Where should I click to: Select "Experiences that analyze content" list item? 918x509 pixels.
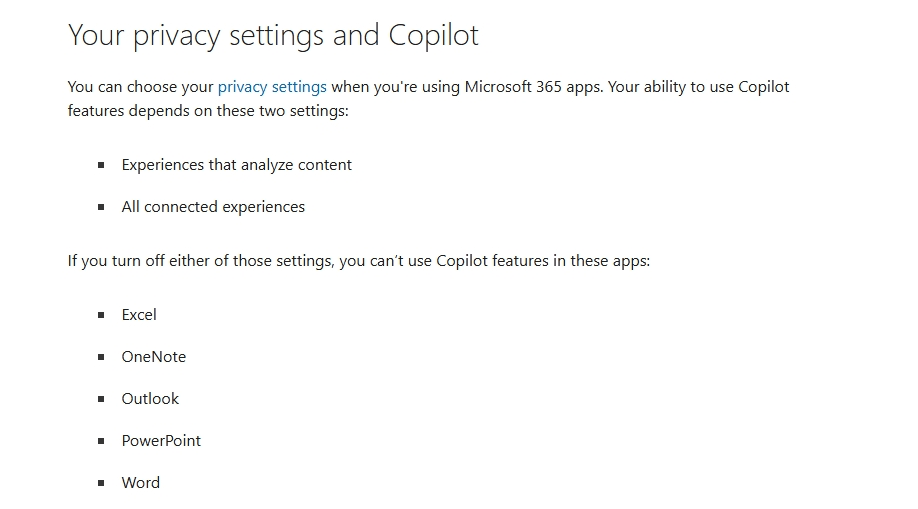[237, 165]
